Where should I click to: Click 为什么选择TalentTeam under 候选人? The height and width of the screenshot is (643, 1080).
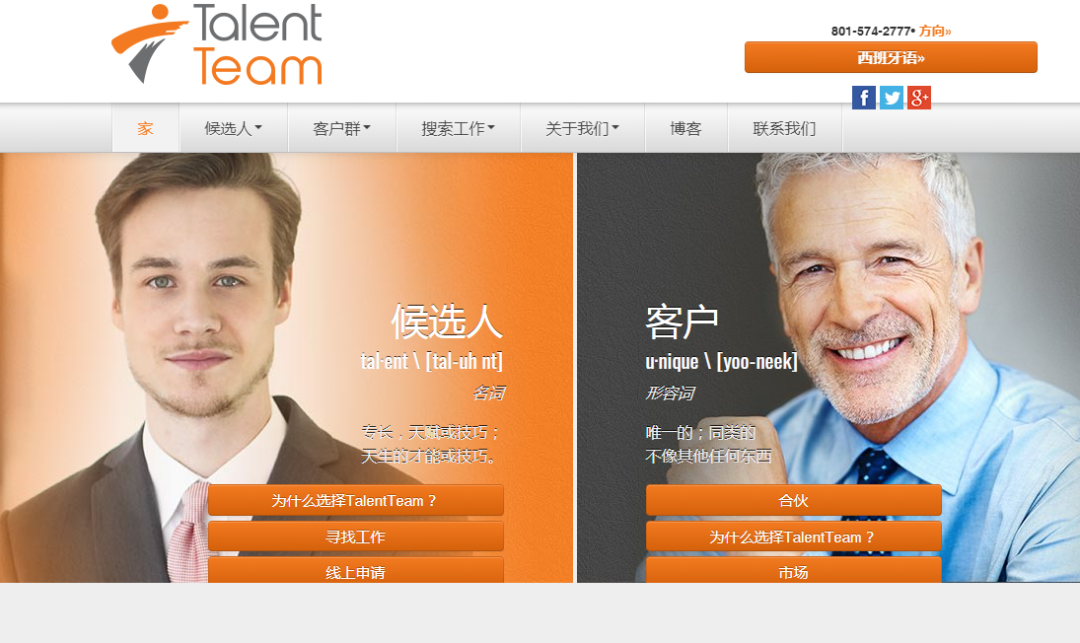pos(355,500)
